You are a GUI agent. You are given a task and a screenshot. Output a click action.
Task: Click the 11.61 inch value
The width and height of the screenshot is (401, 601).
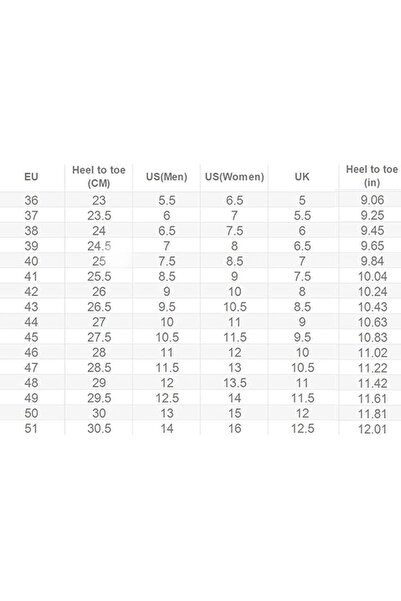point(372,399)
